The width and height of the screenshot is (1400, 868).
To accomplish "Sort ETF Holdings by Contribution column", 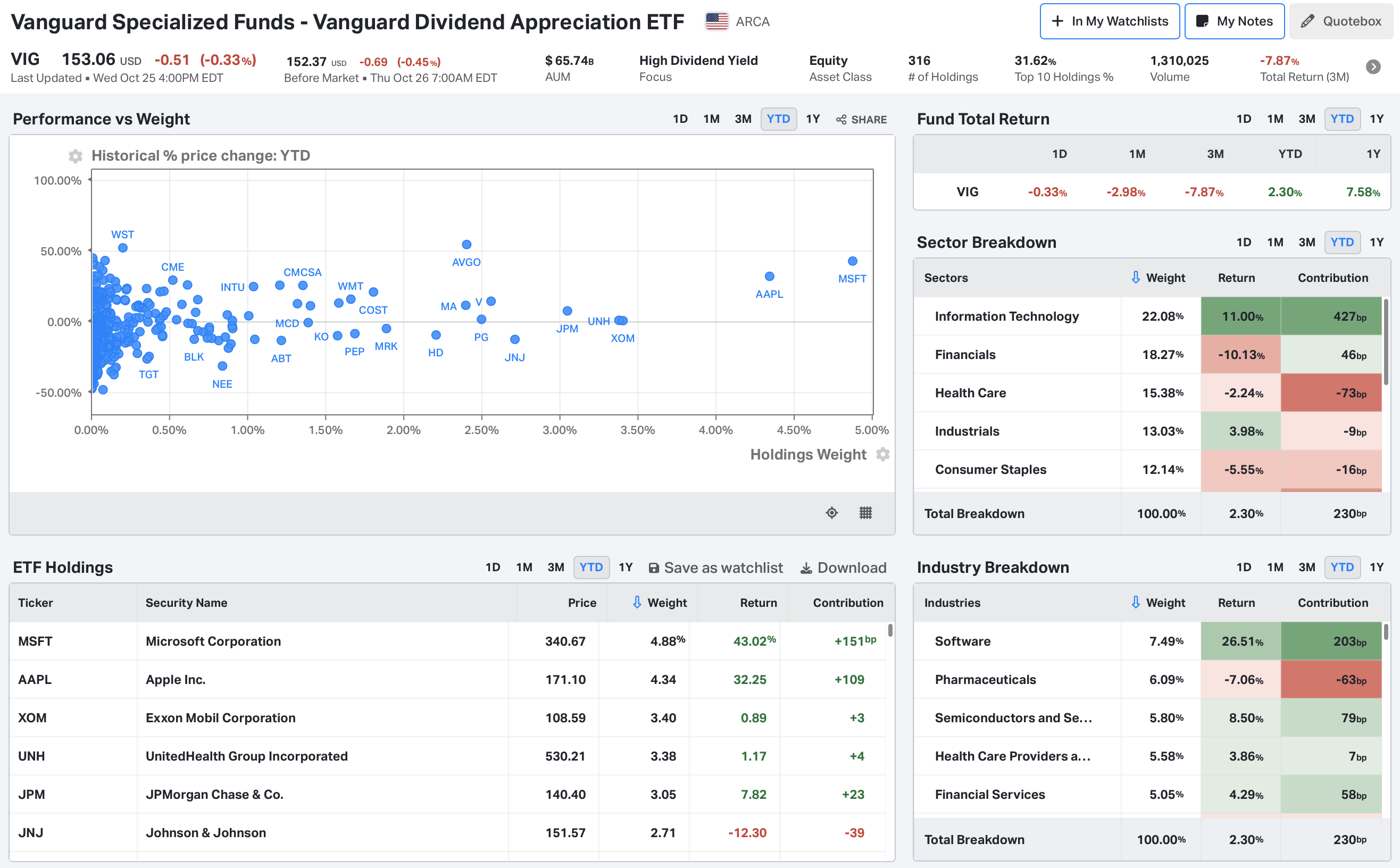I will (848, 603).
